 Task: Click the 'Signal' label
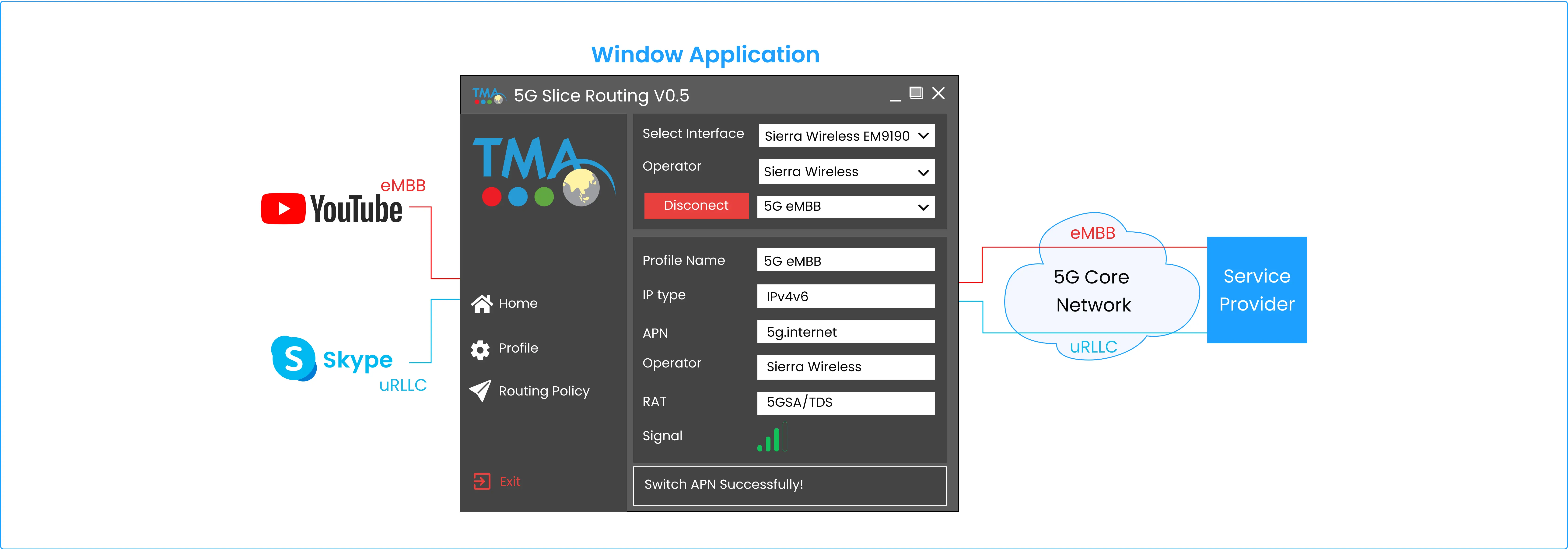(x=662, y=436)
